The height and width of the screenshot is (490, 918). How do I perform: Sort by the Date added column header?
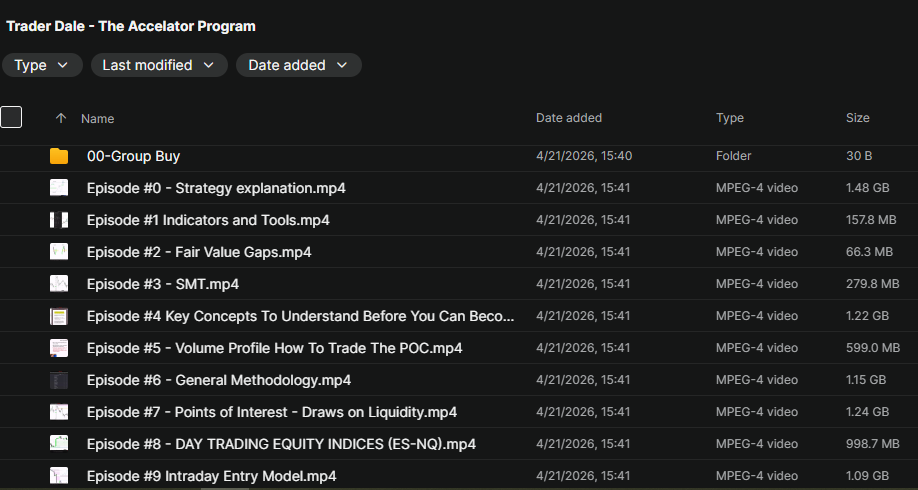pos(569,118)
